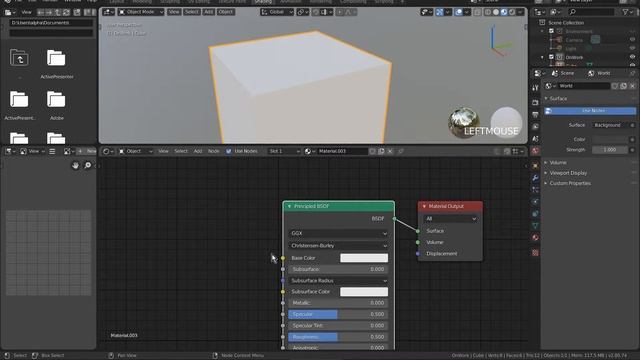
Task: Expand the Custom Properties panel
Action: (x=570, y=183)
